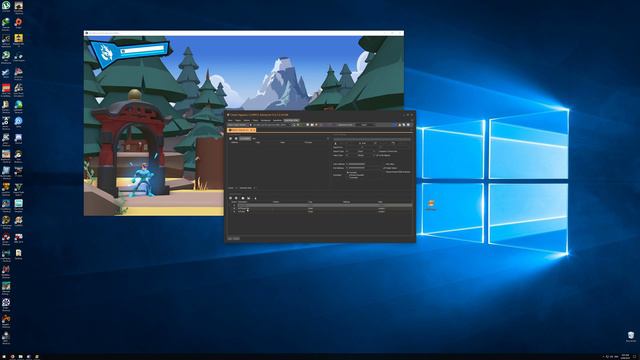
Task: Toggle the checkbox on the second lower list row
Action: 234,209
